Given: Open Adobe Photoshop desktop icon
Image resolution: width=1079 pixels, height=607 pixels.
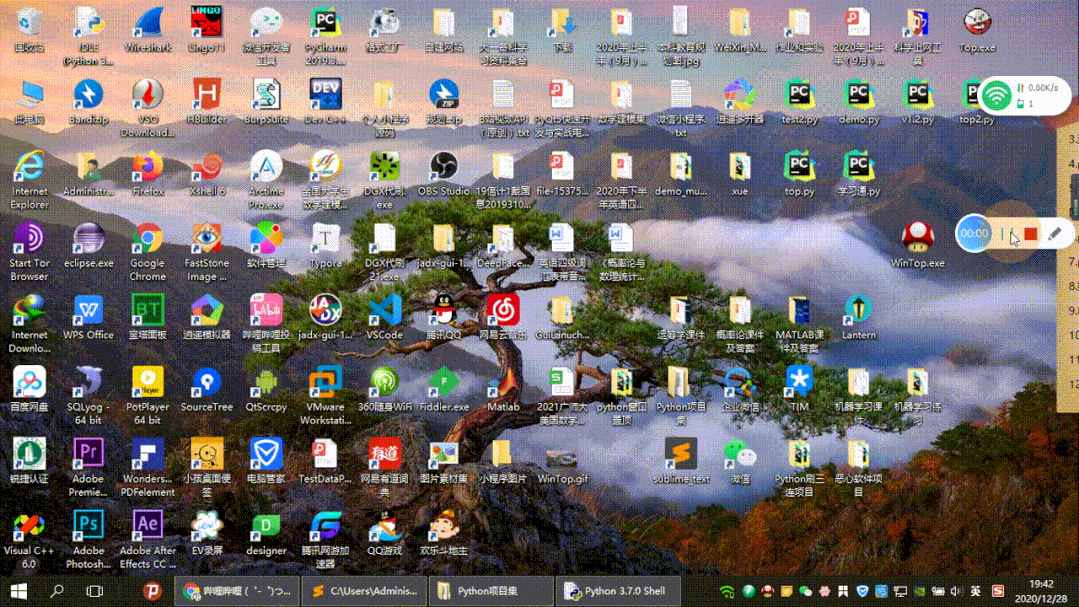Looking at the screenshot, I should (x=88, y=539).
